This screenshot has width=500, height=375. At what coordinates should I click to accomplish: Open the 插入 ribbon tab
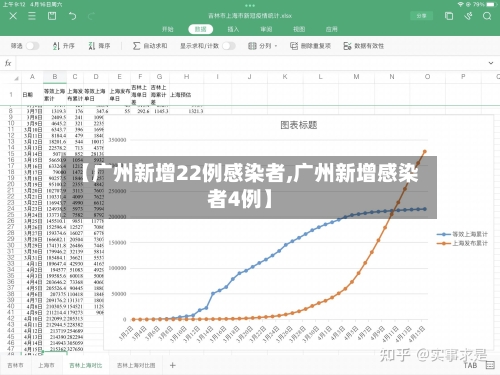[x=233, y=29]
